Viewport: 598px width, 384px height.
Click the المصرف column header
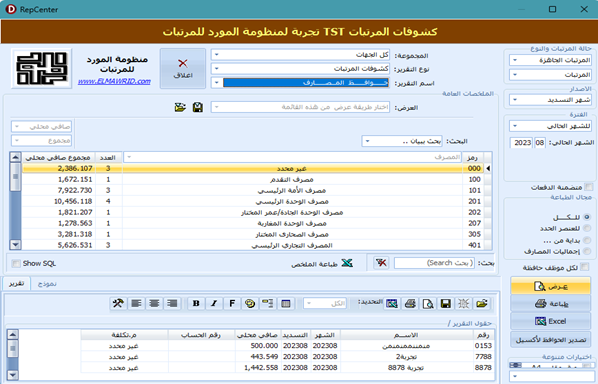point(292,157)
